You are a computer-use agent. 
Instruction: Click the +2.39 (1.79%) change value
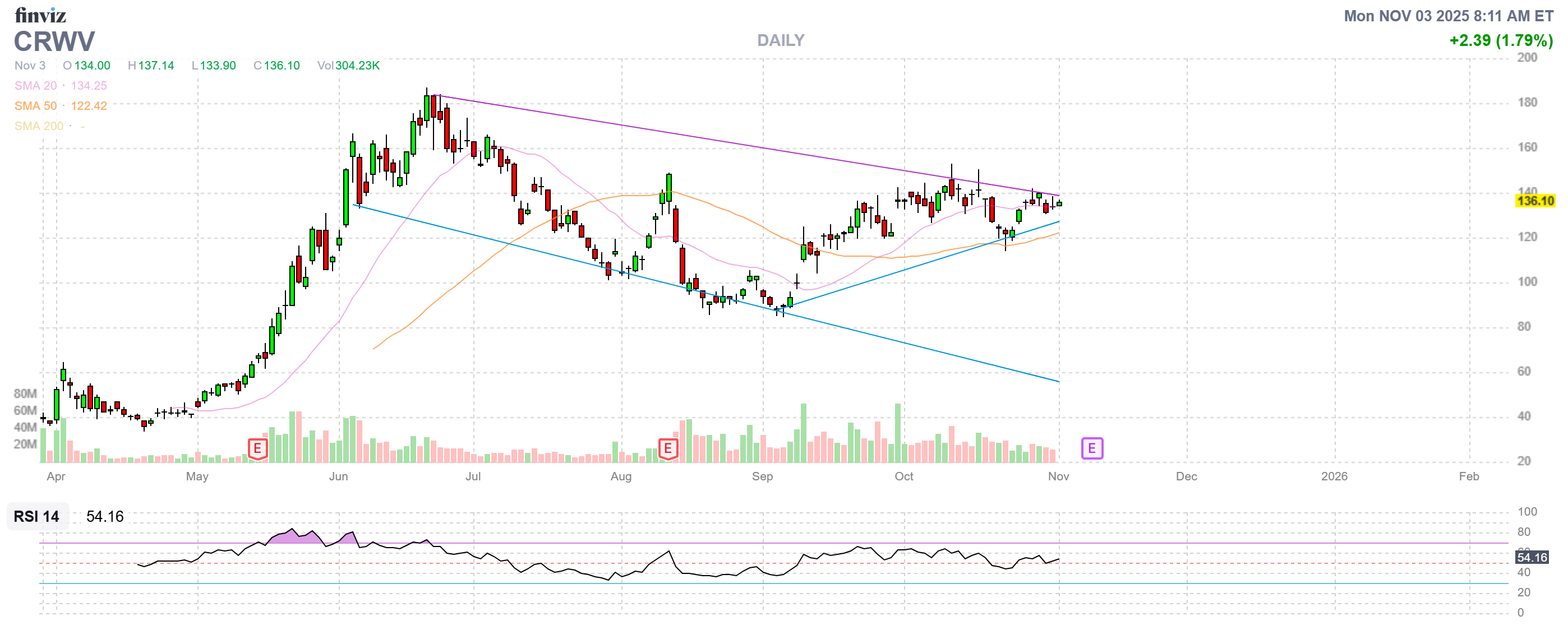pos(1501,41)
